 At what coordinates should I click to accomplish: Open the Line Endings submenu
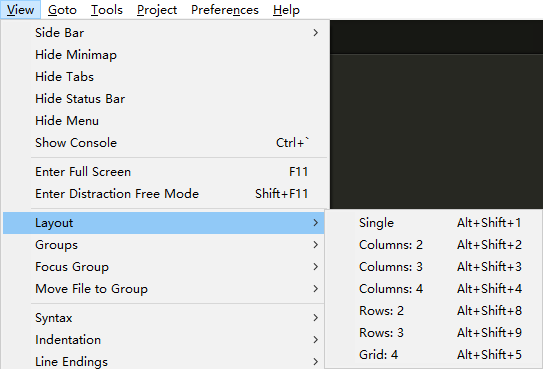click(x=163, y=361)
